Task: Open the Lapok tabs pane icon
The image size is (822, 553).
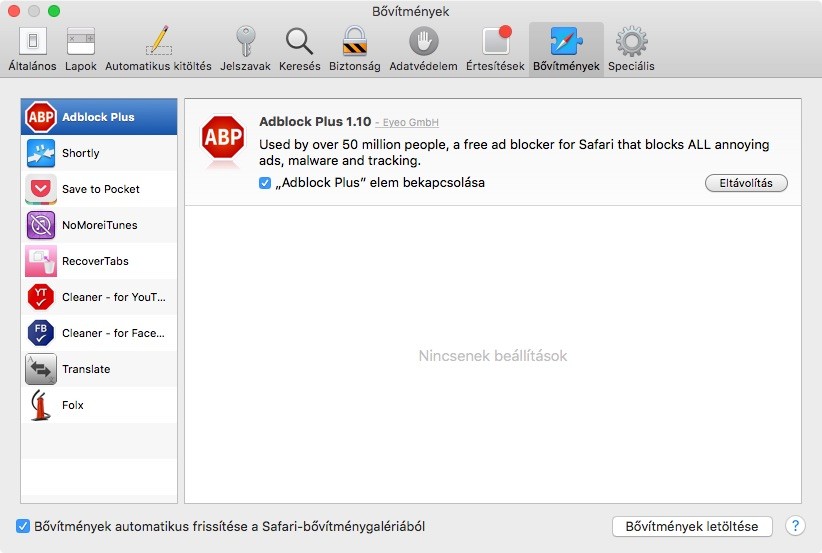Action: [81, 41]
